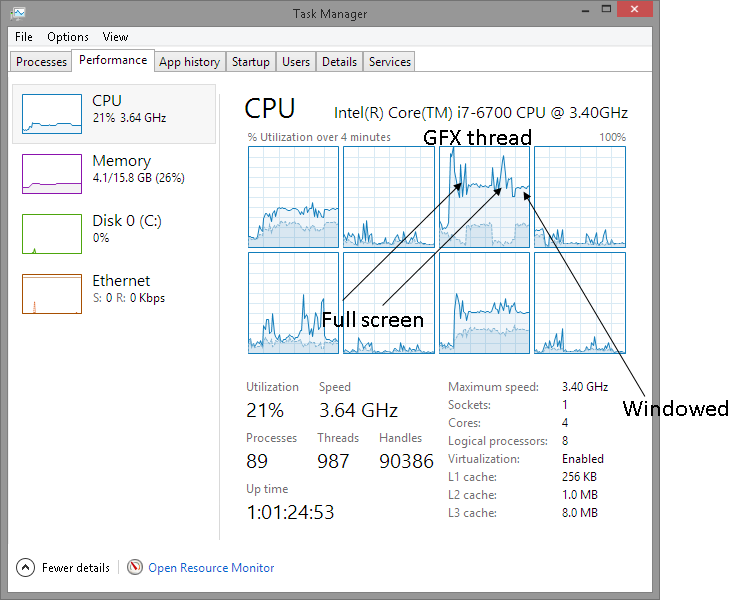Click the Fewer details button label
This screenshot has width=745, height=600.
76,568
